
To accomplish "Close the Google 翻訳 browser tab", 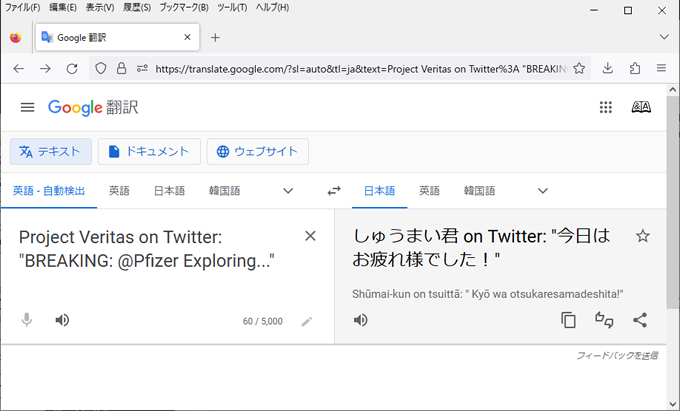I will [x=187, y=37].
